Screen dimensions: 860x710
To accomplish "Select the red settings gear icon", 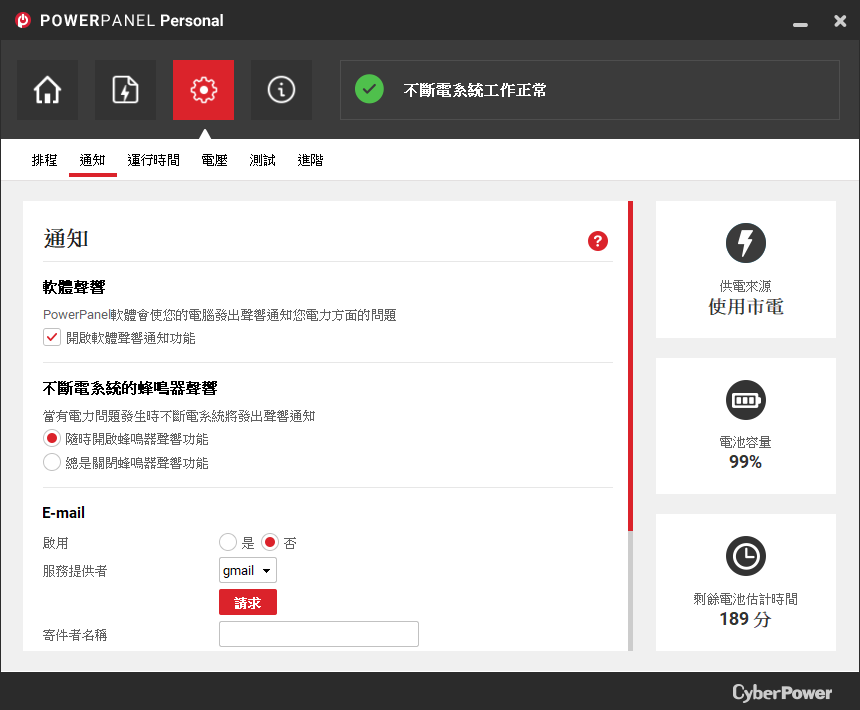I will click(x=203, y=90).
